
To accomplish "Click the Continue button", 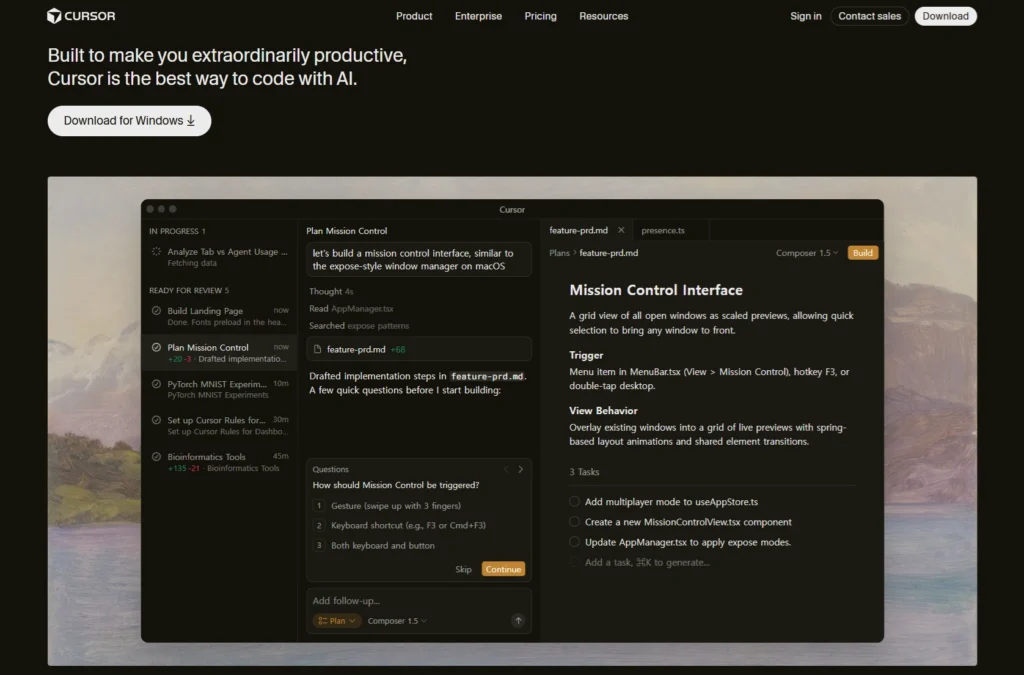I will click(503, 569).
